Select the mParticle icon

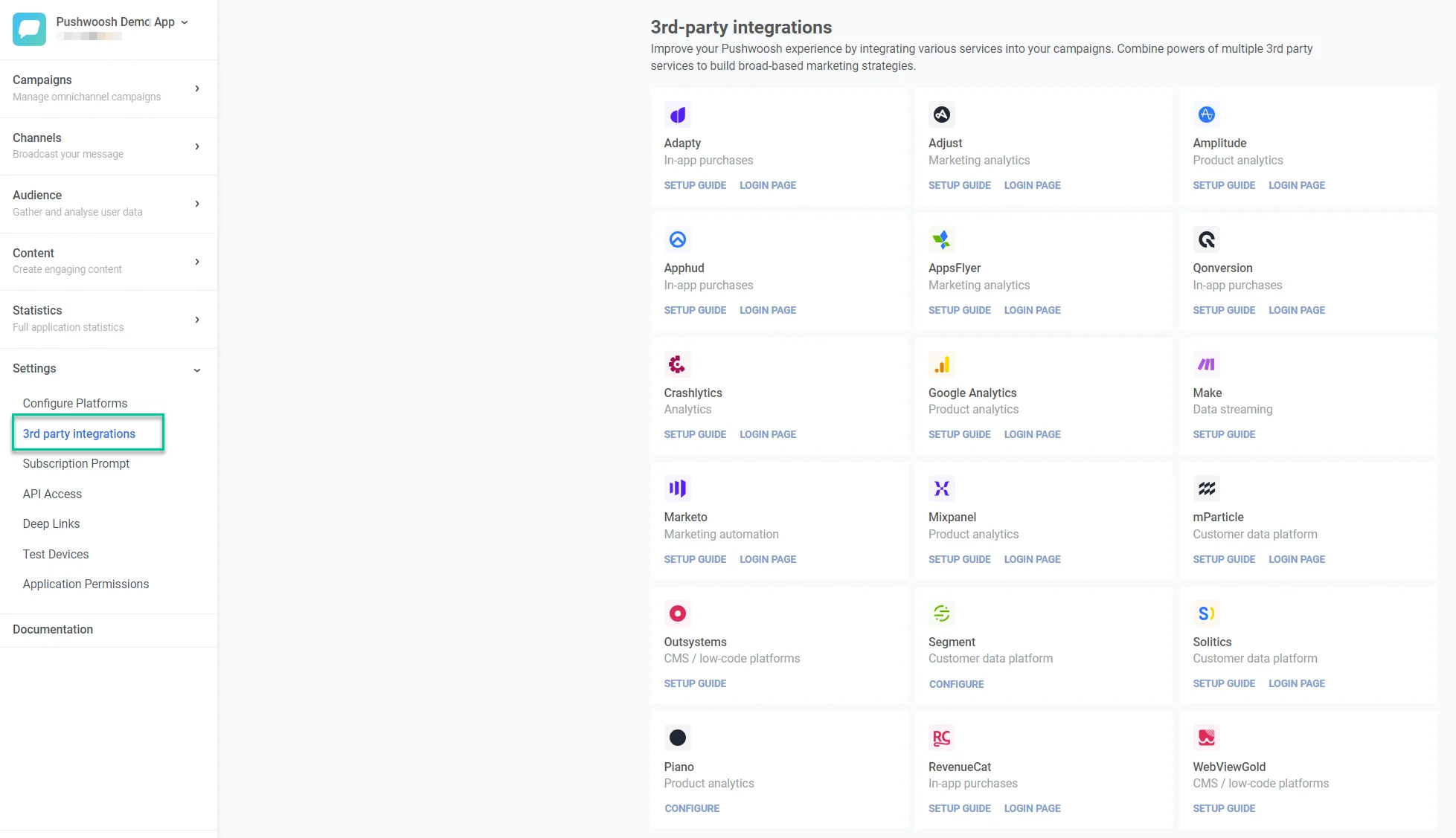point(1205,489)
